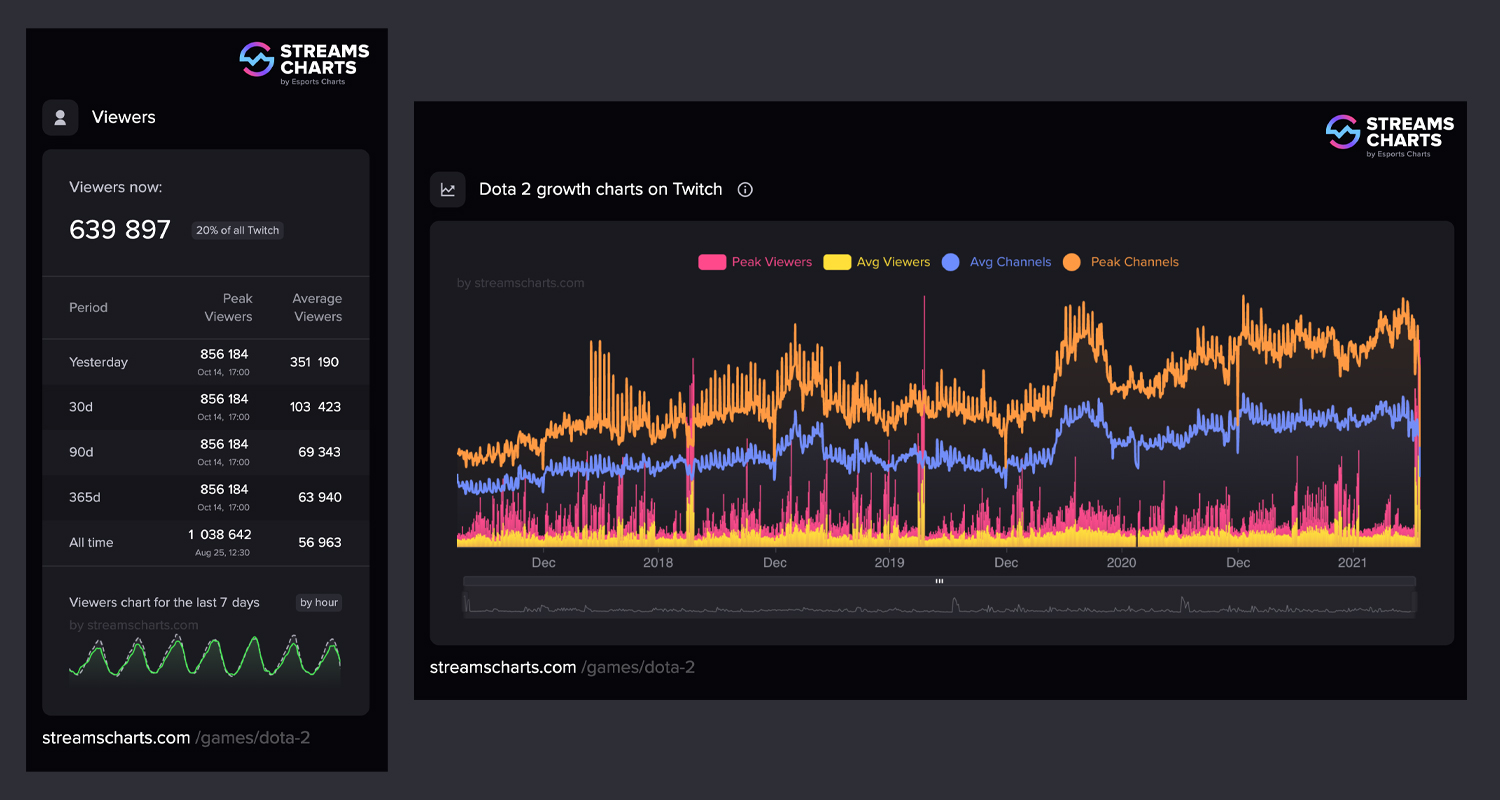
Task: Click the 639 897 viewers now value
Action: pos(120,230)
